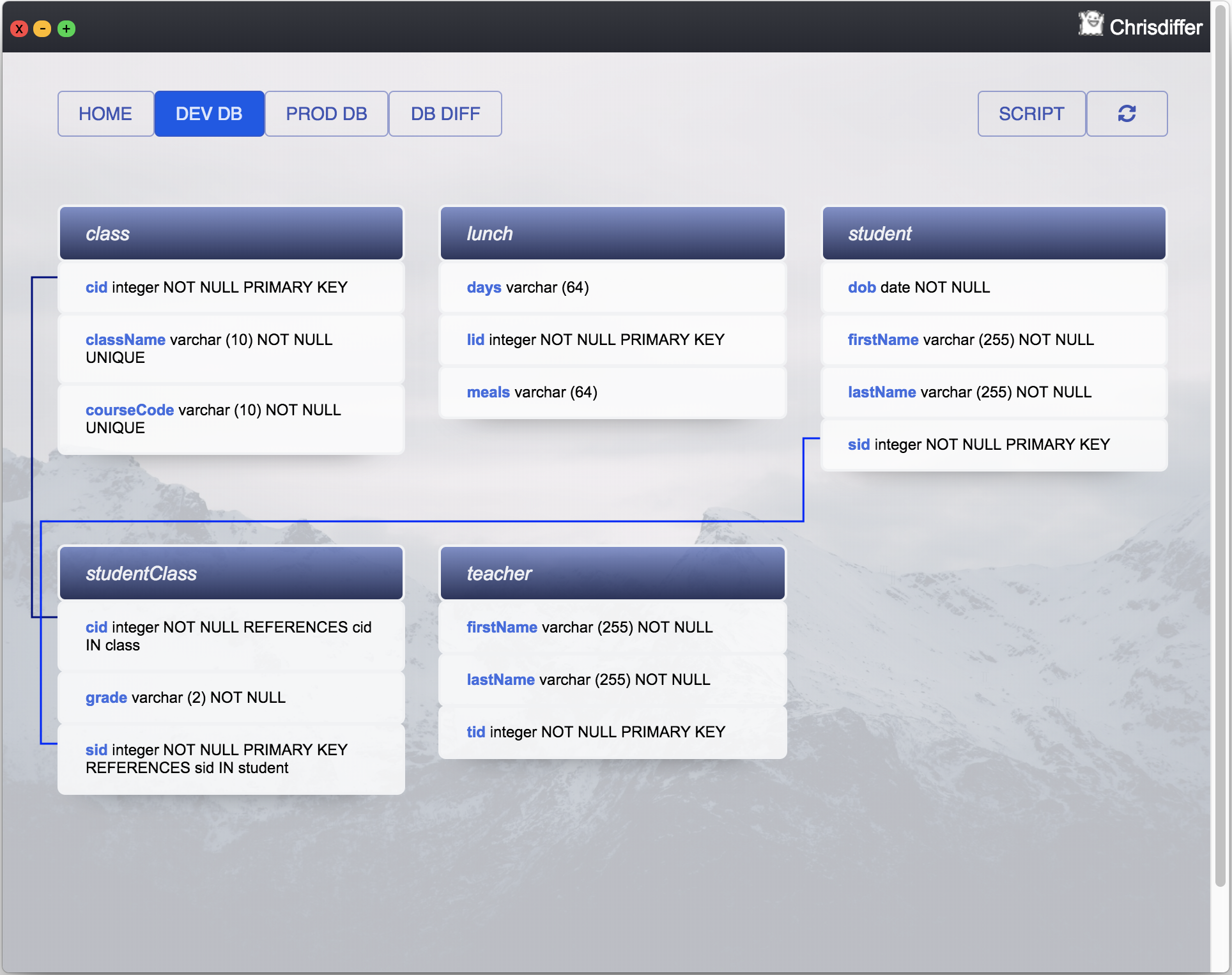Select the meals varchar column row
The width and height of the screenshot is (1232, 975).
coord(612,392)
